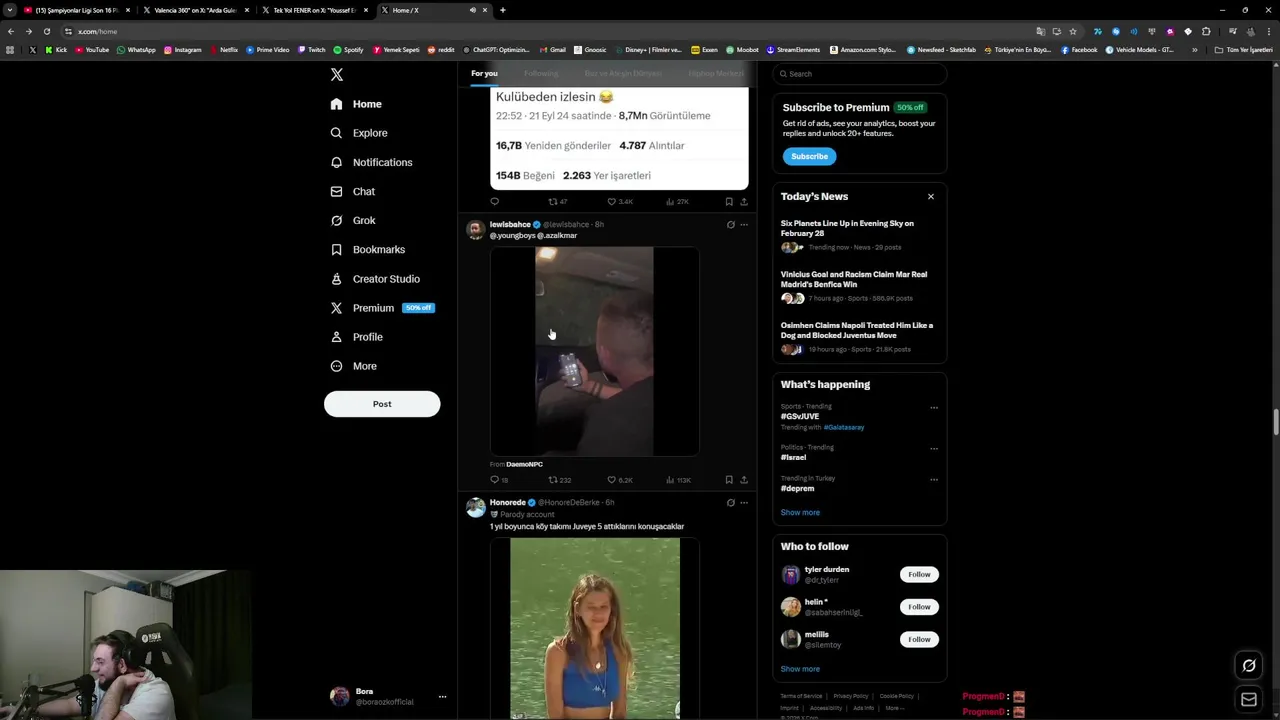Switch to Valencia 360 on X browser tab
Screen dimensions: 1280x720
[195, 10]
